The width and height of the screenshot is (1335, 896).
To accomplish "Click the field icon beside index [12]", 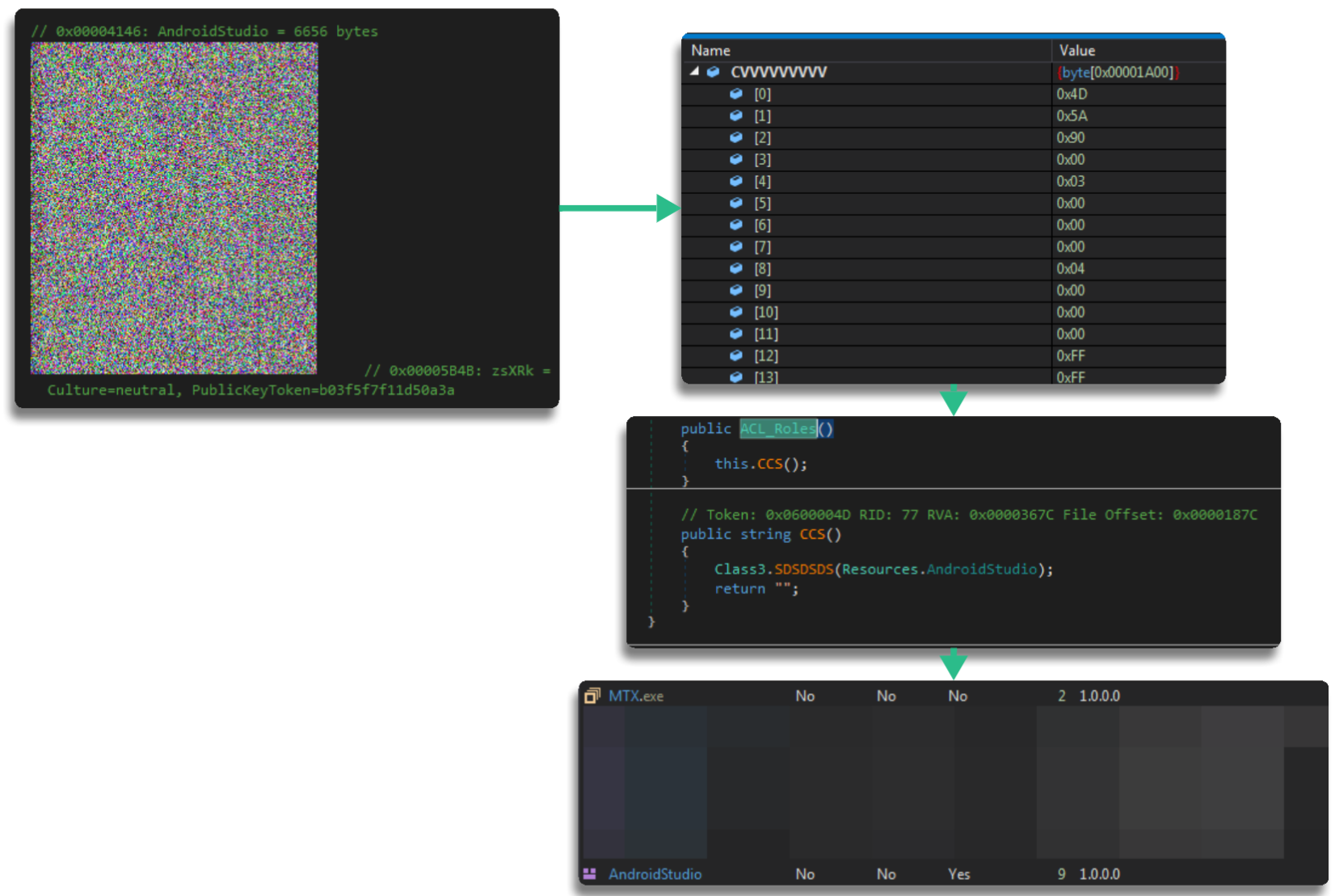I will click(x=736, y=355).
